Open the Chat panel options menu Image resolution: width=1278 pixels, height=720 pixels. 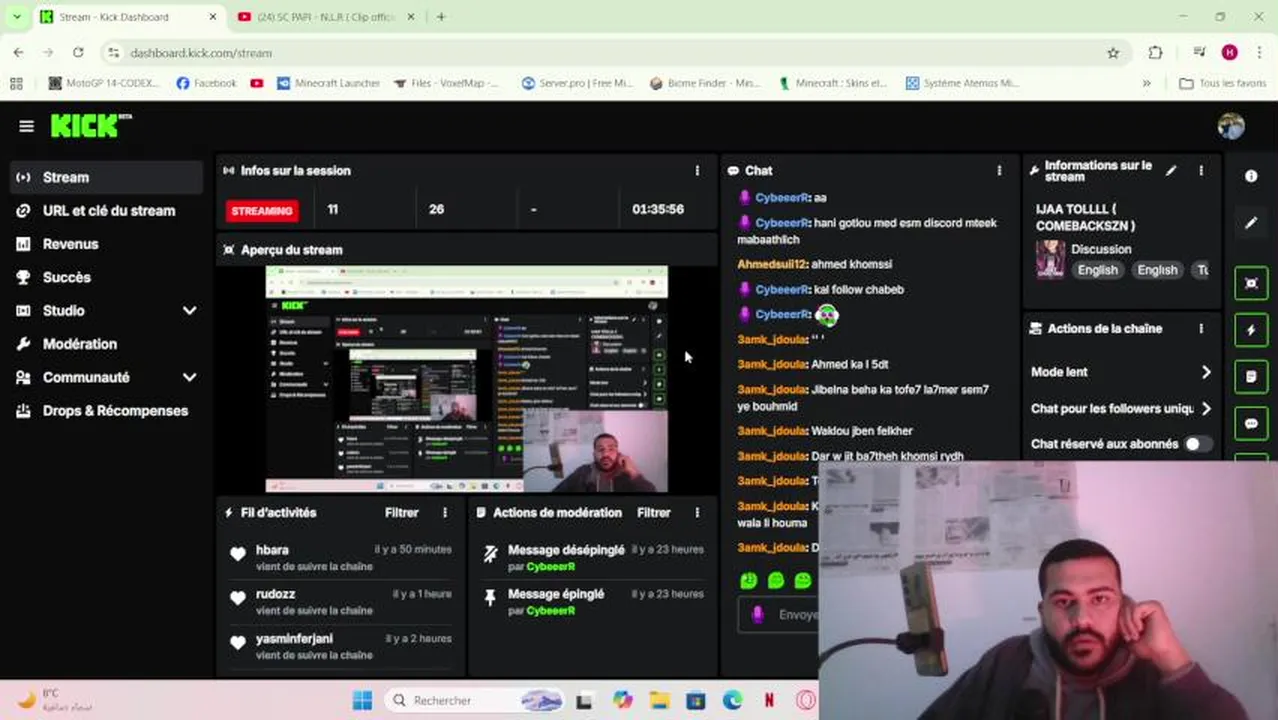click(x=999, y=171)
